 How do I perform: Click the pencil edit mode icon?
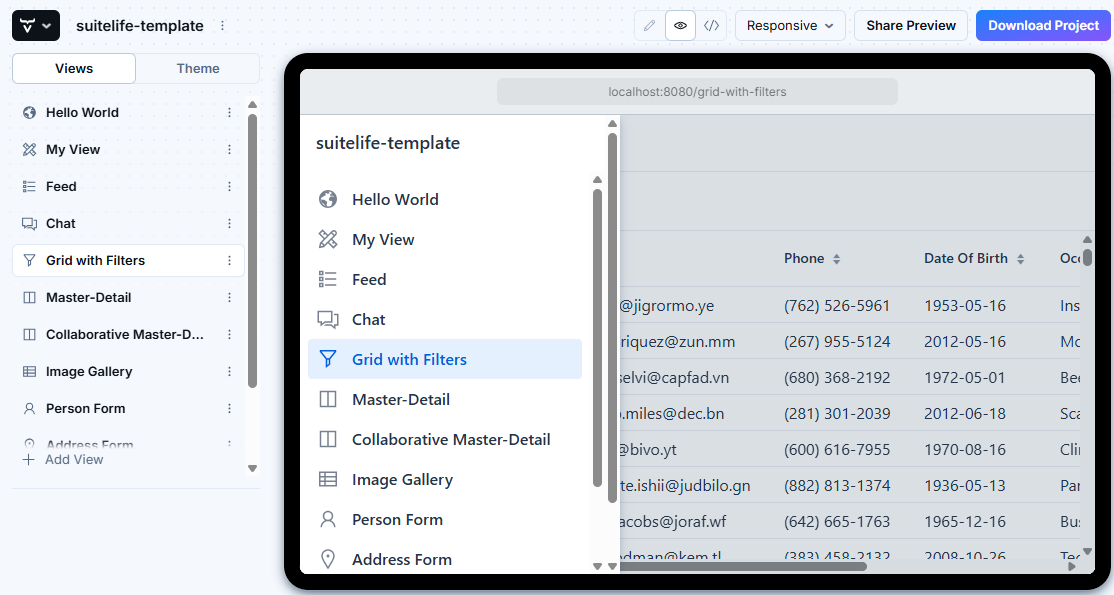point(650,26)
